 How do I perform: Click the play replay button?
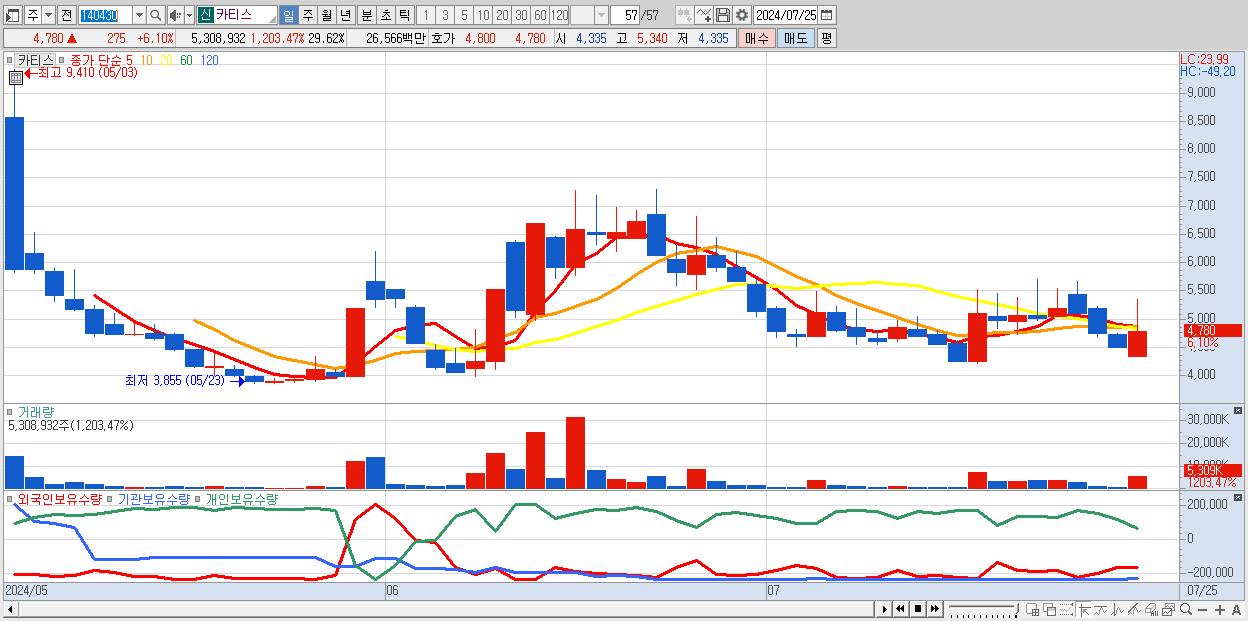[884, 610]
